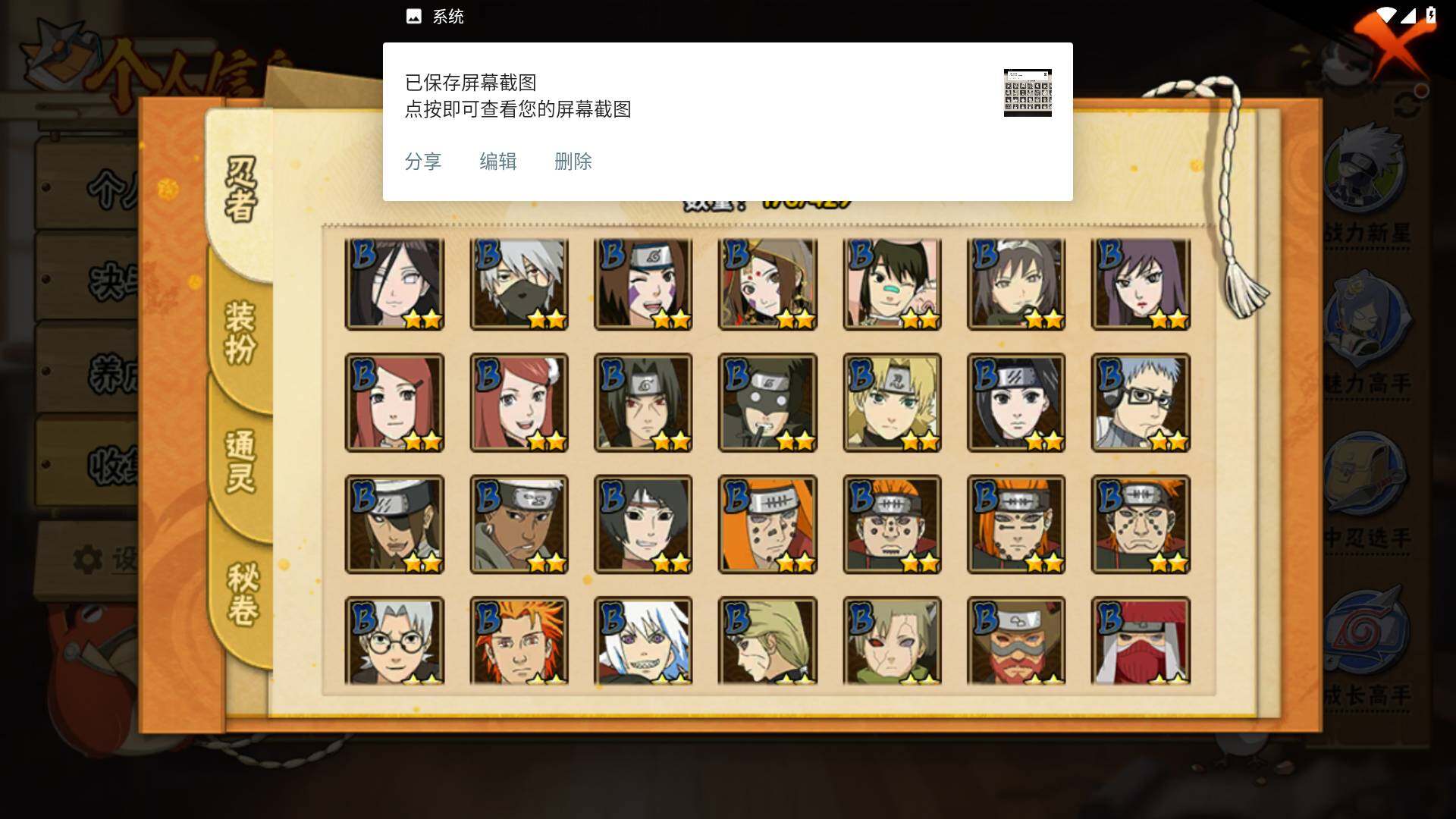This screenshot has width=1456, height=819.
Task: Pick the round glasses elder ninja card
Action: pyautogui.click(x=394, y=641)
